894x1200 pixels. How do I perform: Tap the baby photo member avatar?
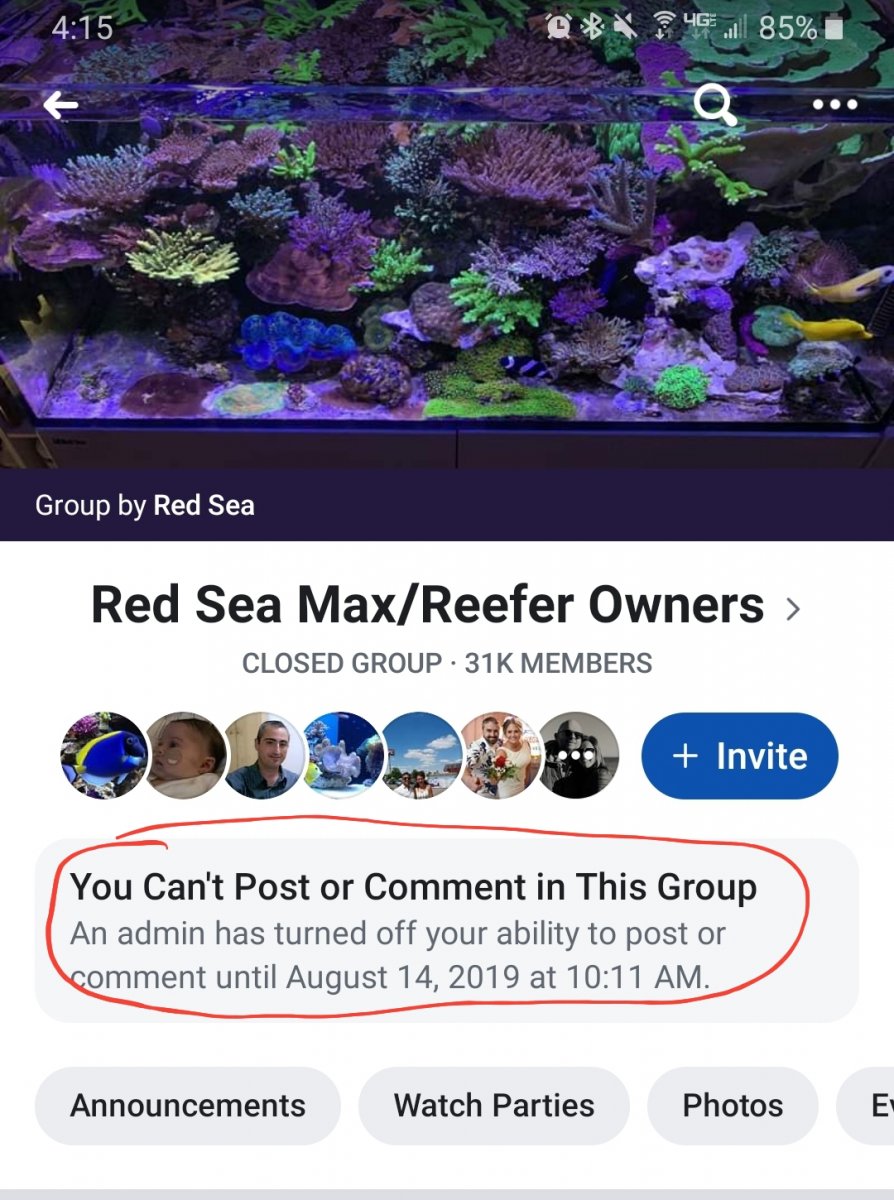pos(185,755)
